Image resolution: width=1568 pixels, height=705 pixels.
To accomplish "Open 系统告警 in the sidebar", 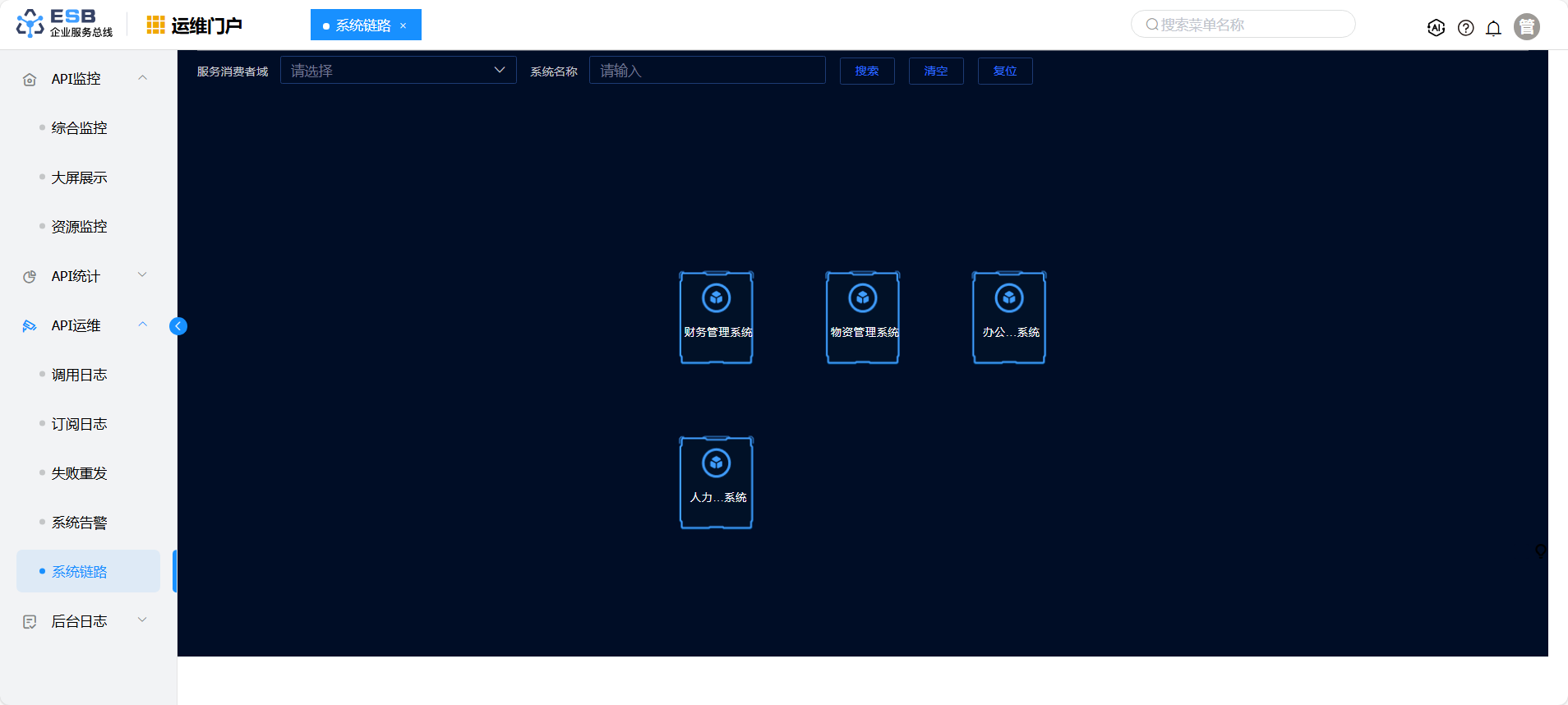I will (80, 523).
